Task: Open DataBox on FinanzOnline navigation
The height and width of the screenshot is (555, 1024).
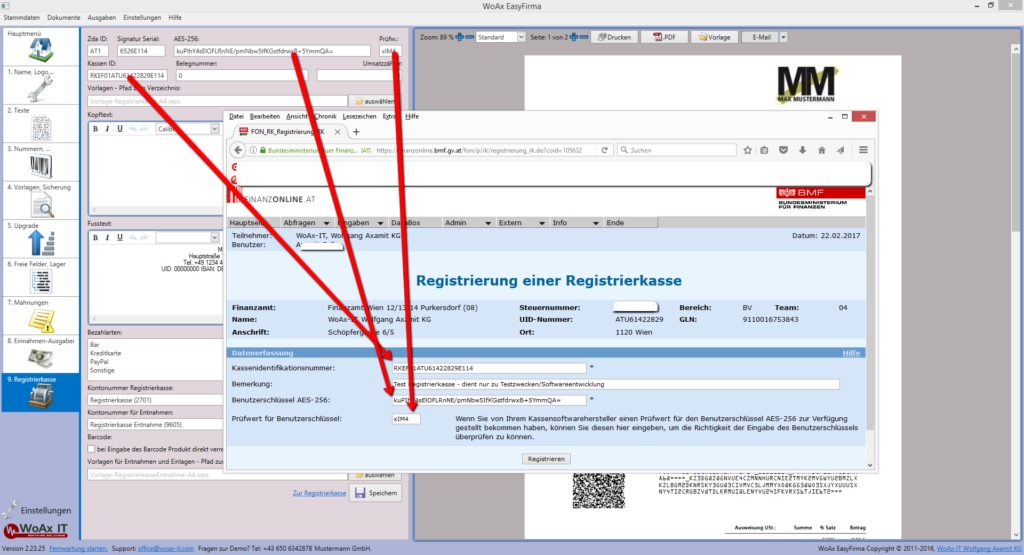Action: coord(406,223)
